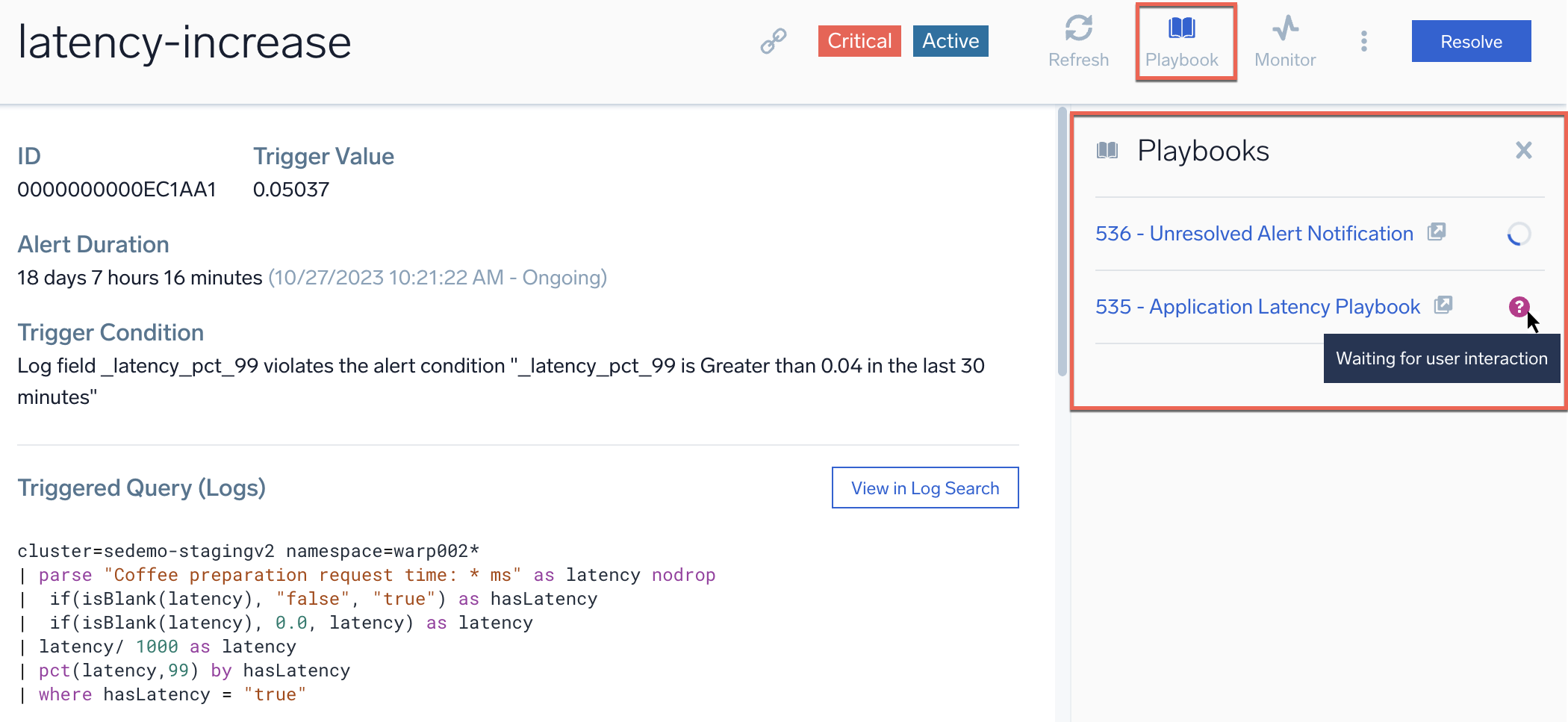Open playbook 535 in new window icon

1443,305
